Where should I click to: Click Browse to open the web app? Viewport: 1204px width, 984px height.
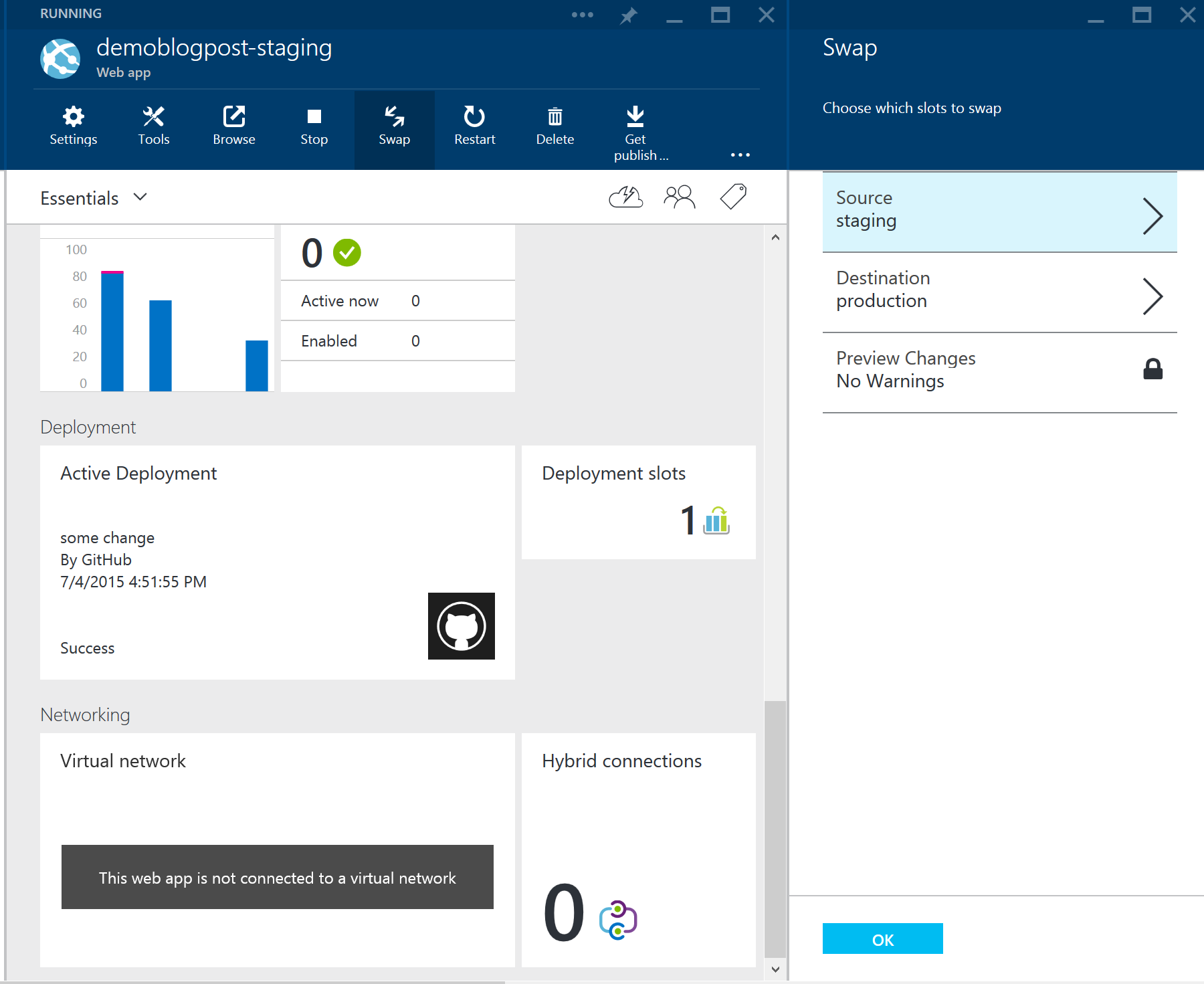pos(233,126)
